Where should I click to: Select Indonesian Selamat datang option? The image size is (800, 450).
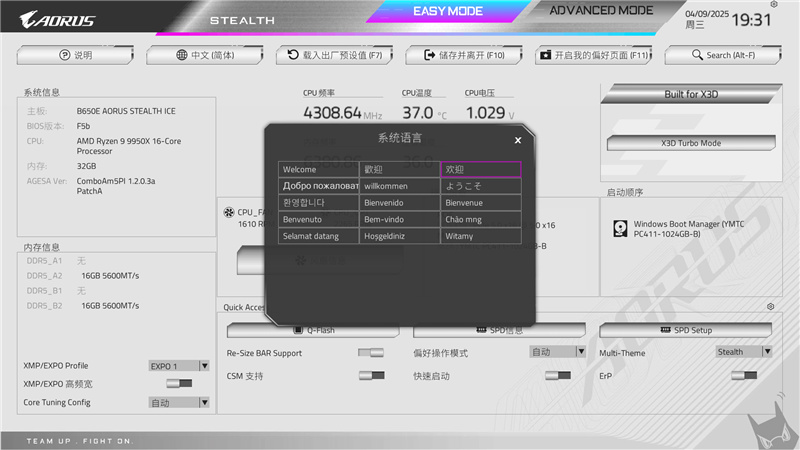[319, 236]
